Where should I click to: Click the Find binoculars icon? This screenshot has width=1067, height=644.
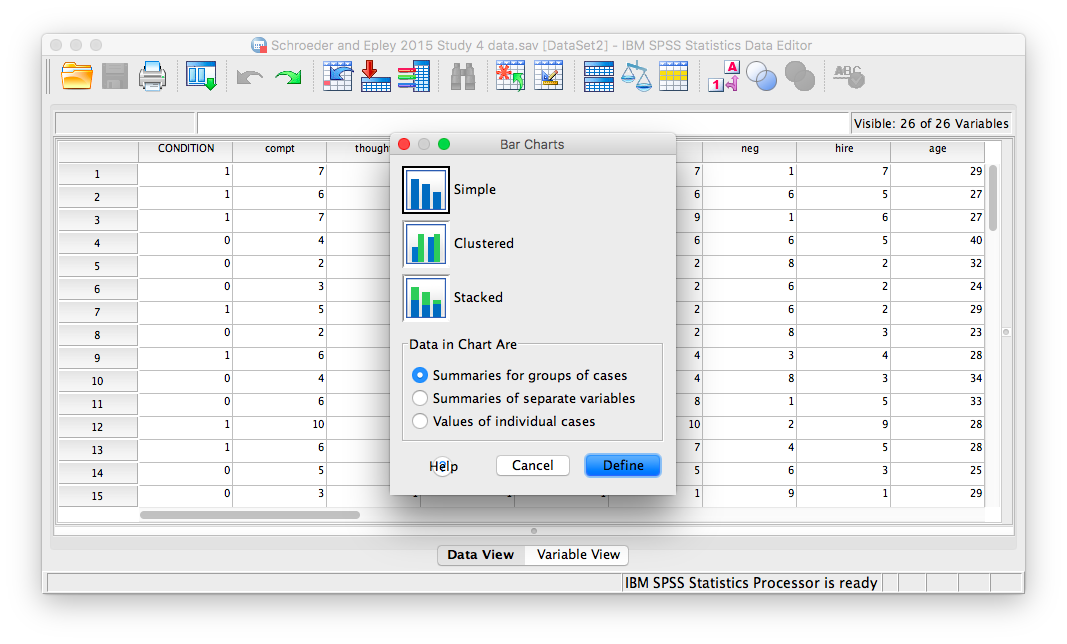tap(463, 76)
